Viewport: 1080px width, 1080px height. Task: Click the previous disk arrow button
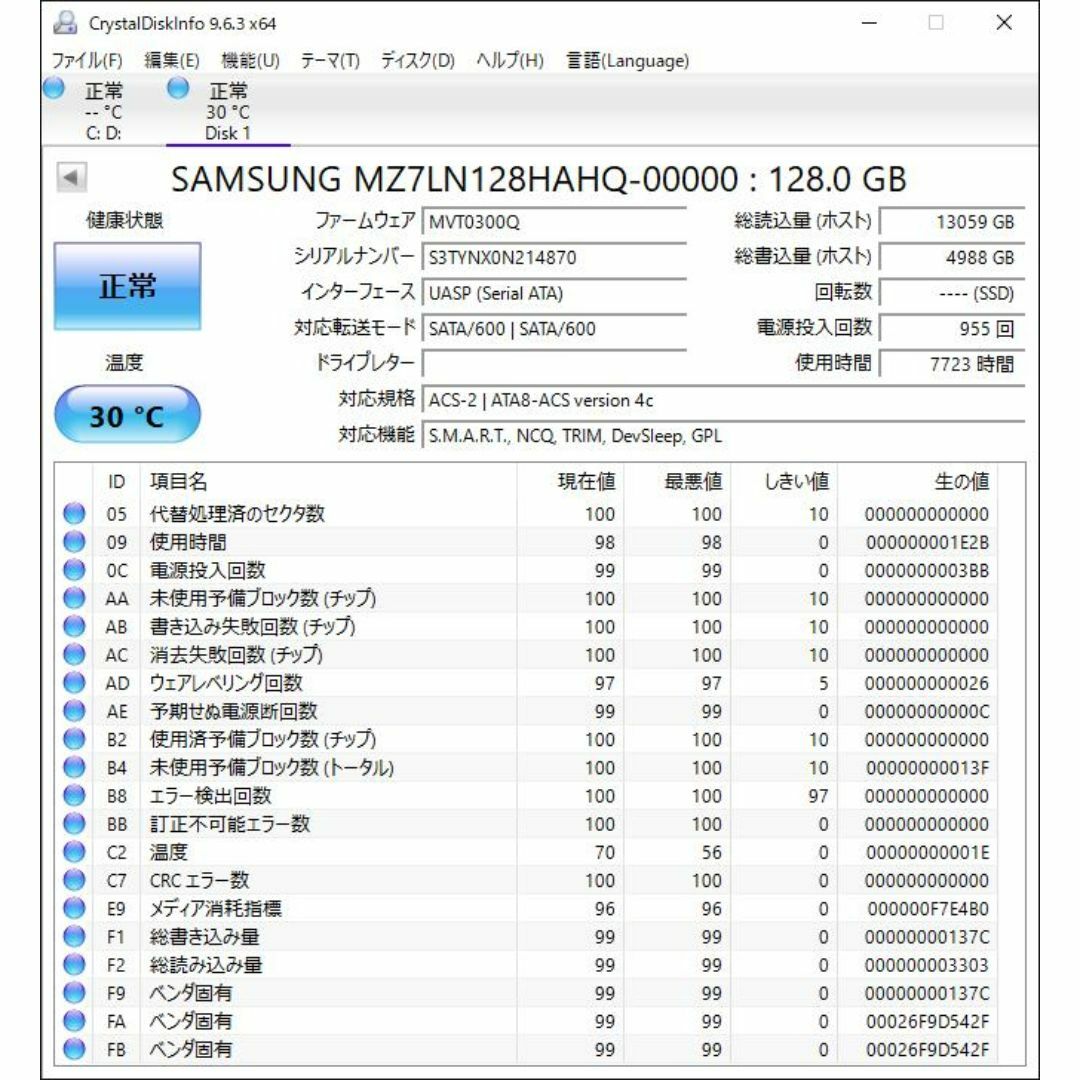(72, 178)
